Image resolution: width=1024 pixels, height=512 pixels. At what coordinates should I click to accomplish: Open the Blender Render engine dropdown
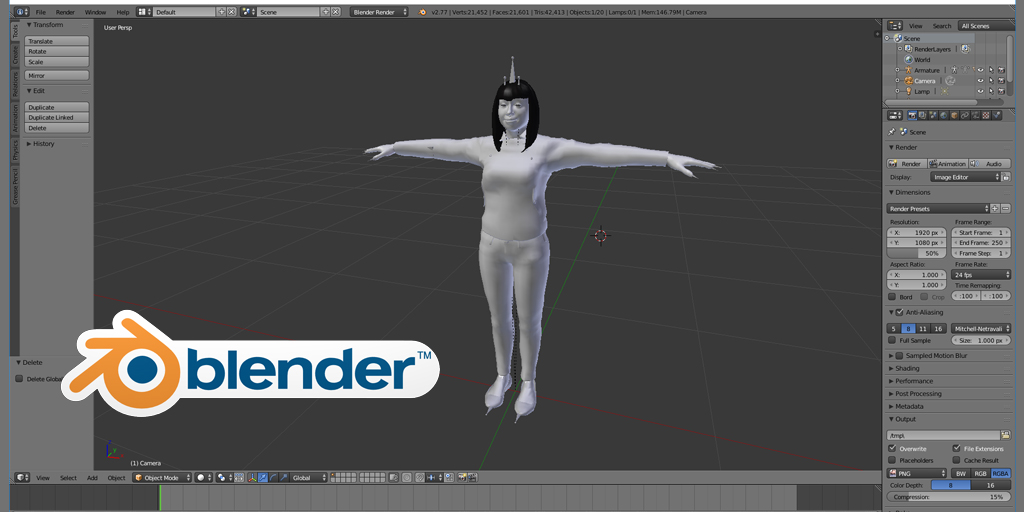pyautogui.click(x=379, y=12)
